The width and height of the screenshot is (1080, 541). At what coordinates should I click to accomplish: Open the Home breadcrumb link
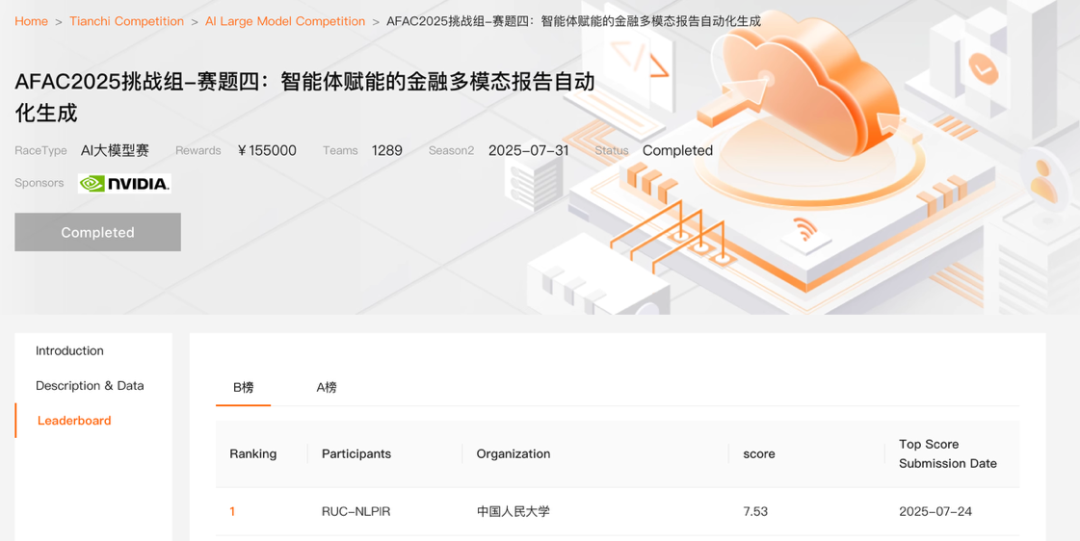pyautogui.click(x=31, y=21)
